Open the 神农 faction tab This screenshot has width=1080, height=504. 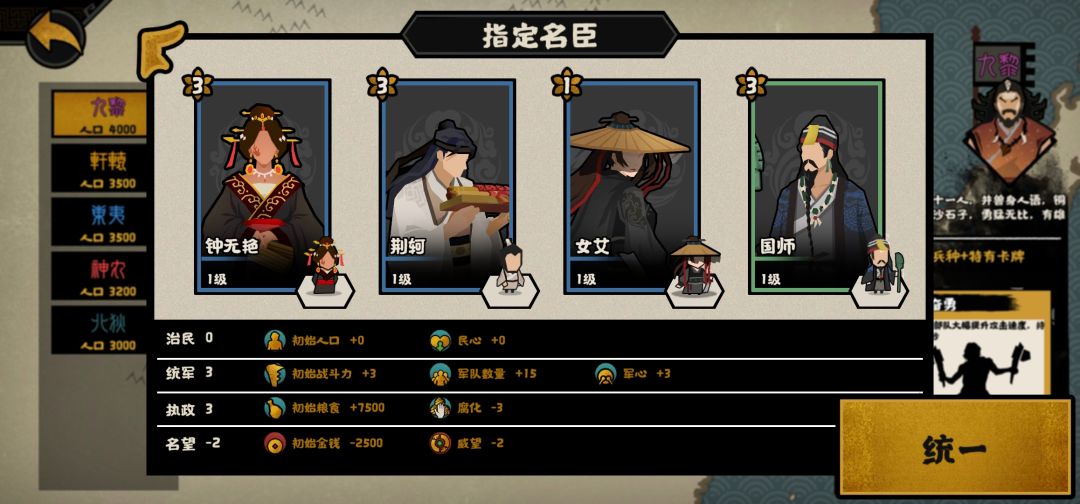click(101, 275)
